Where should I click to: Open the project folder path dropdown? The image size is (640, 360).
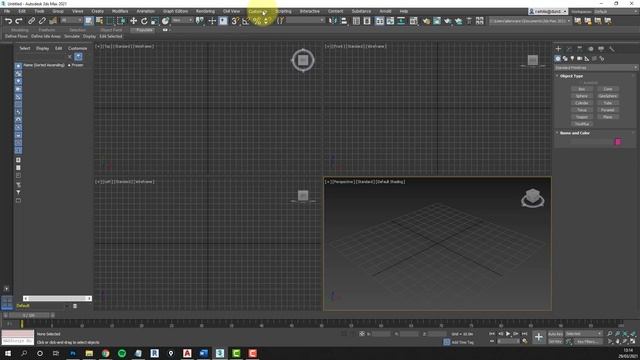coord(530,21)
